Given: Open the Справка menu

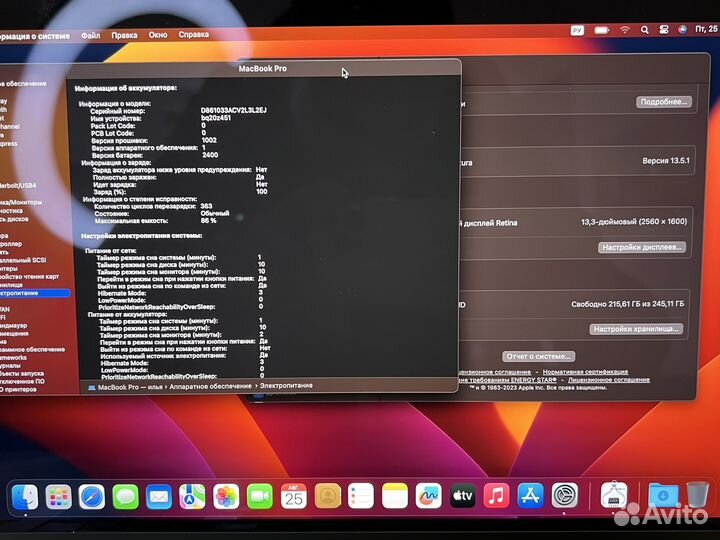Looking at the screenshot, I should [194, 34].
